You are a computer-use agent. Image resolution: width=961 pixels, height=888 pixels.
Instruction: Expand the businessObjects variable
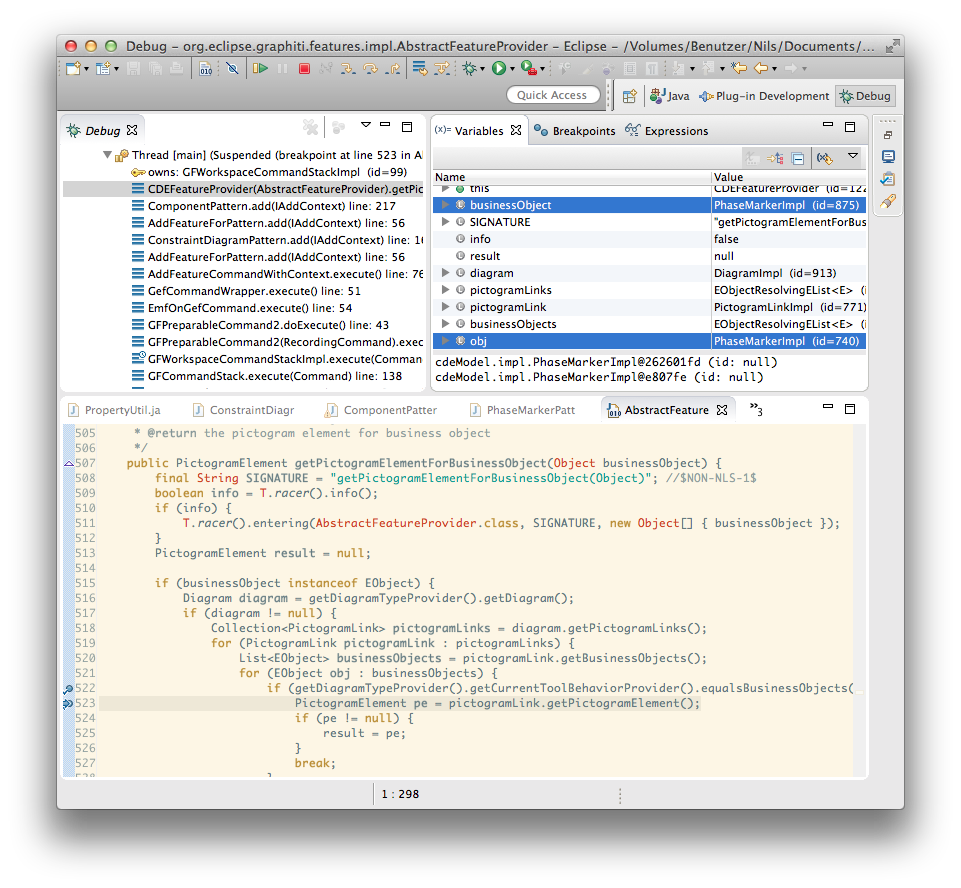point(446,324)
